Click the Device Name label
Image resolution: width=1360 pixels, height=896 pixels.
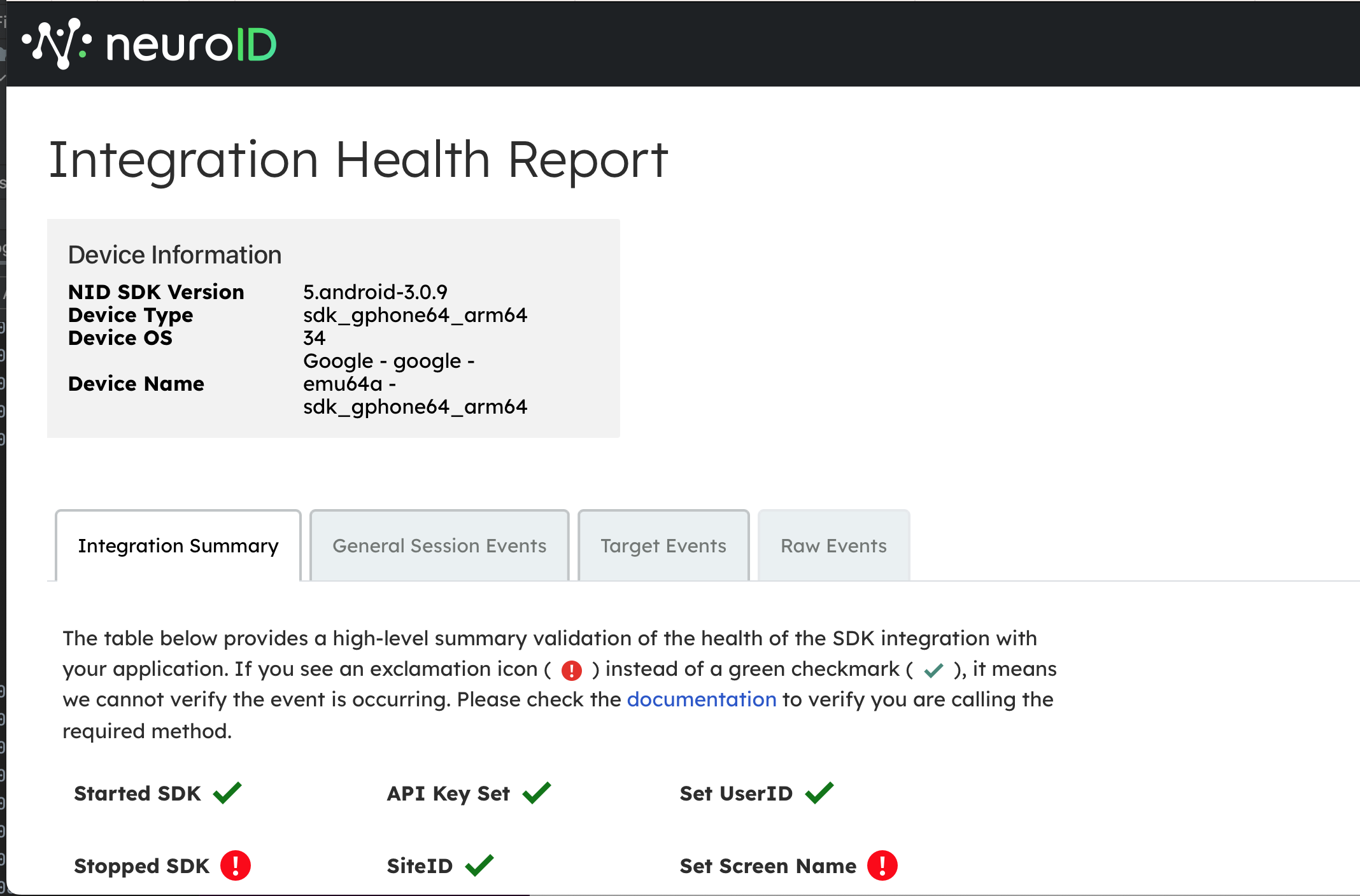pos(136,384)
